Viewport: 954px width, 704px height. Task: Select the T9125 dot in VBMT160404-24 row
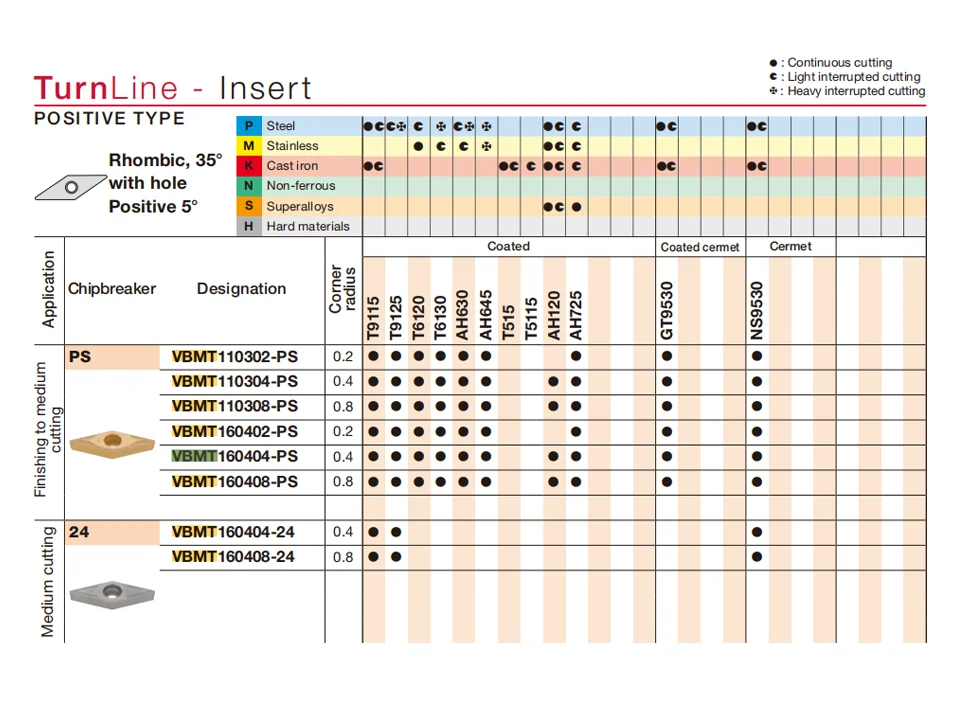click(396, 532)
